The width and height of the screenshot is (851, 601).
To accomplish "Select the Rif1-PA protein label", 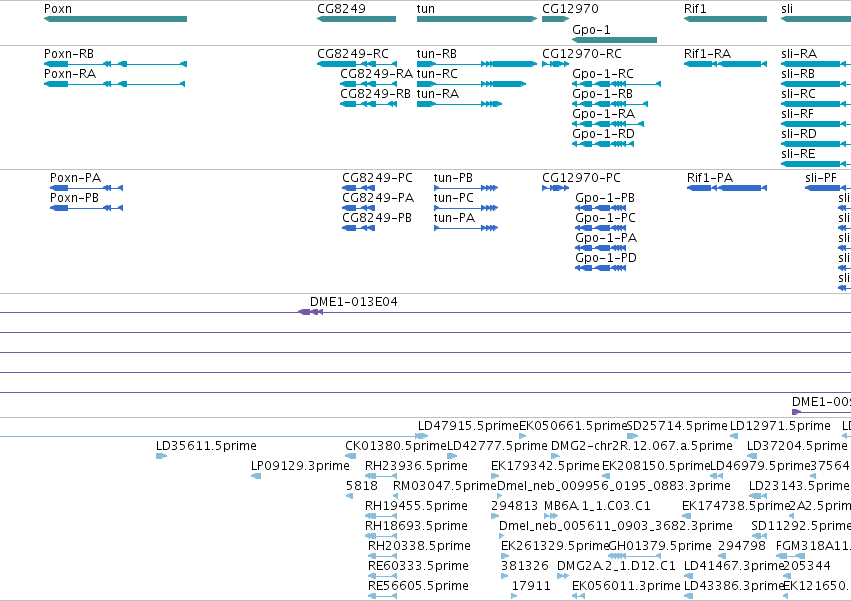I will pyautogui.click(x=710, y=178).
